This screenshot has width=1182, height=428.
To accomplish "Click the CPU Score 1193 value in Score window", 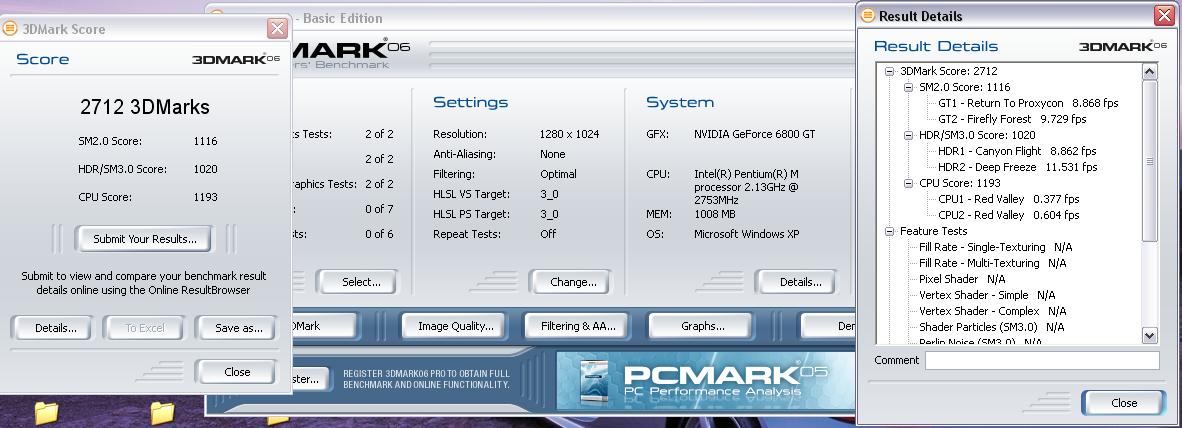I will pyautogui.click(x=205, y=197).
